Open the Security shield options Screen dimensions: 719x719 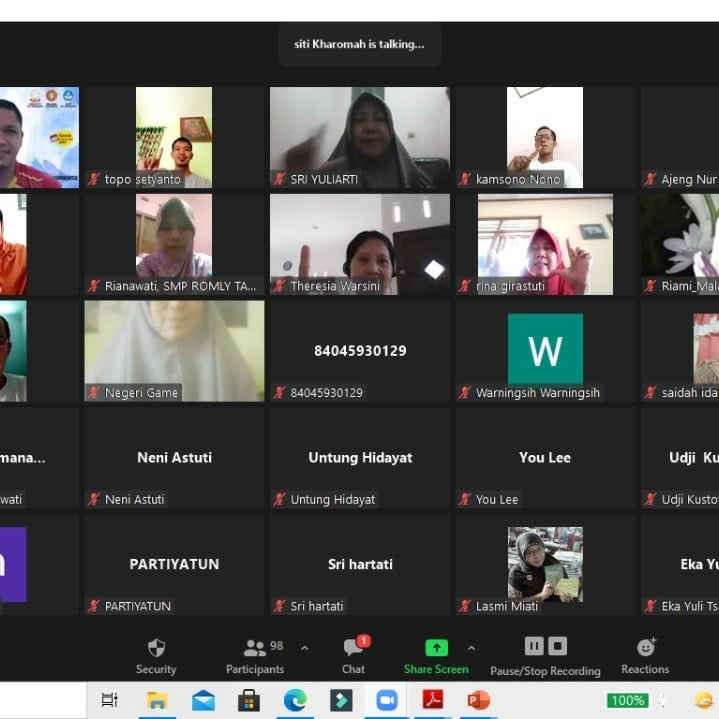tap(156, 655)
